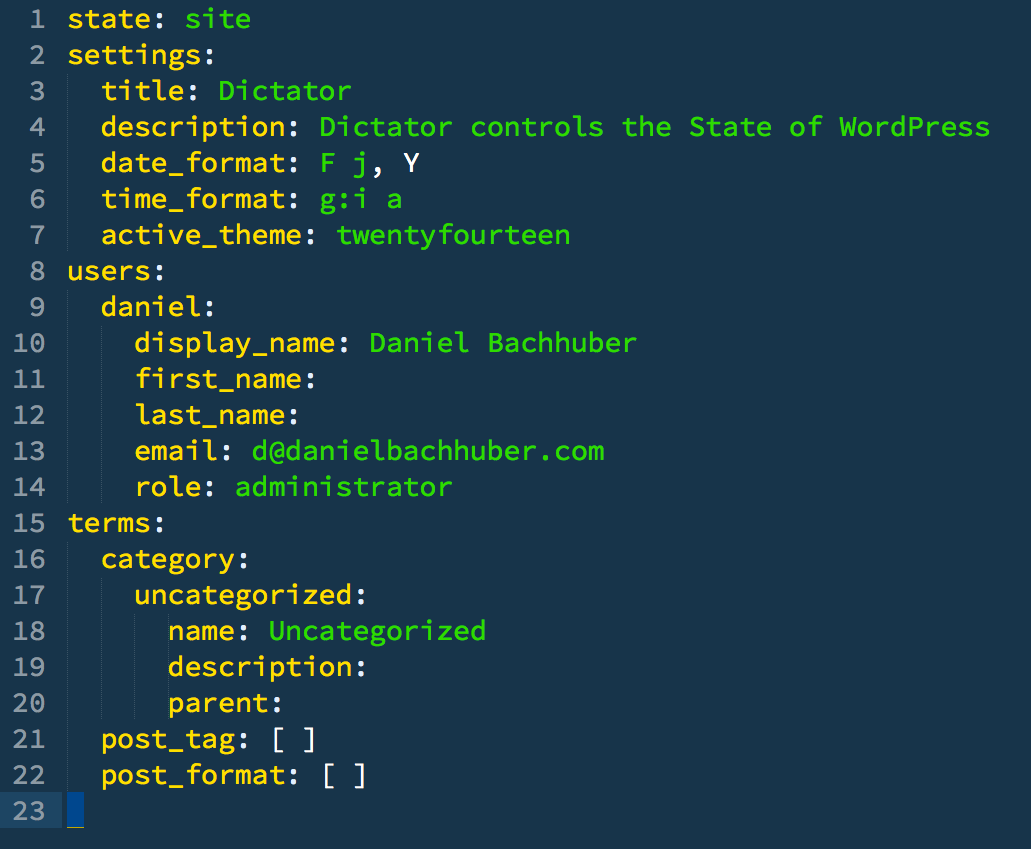Click the 'Dictator' title value
Viewport: 1031px width, 849px height.
285,91
